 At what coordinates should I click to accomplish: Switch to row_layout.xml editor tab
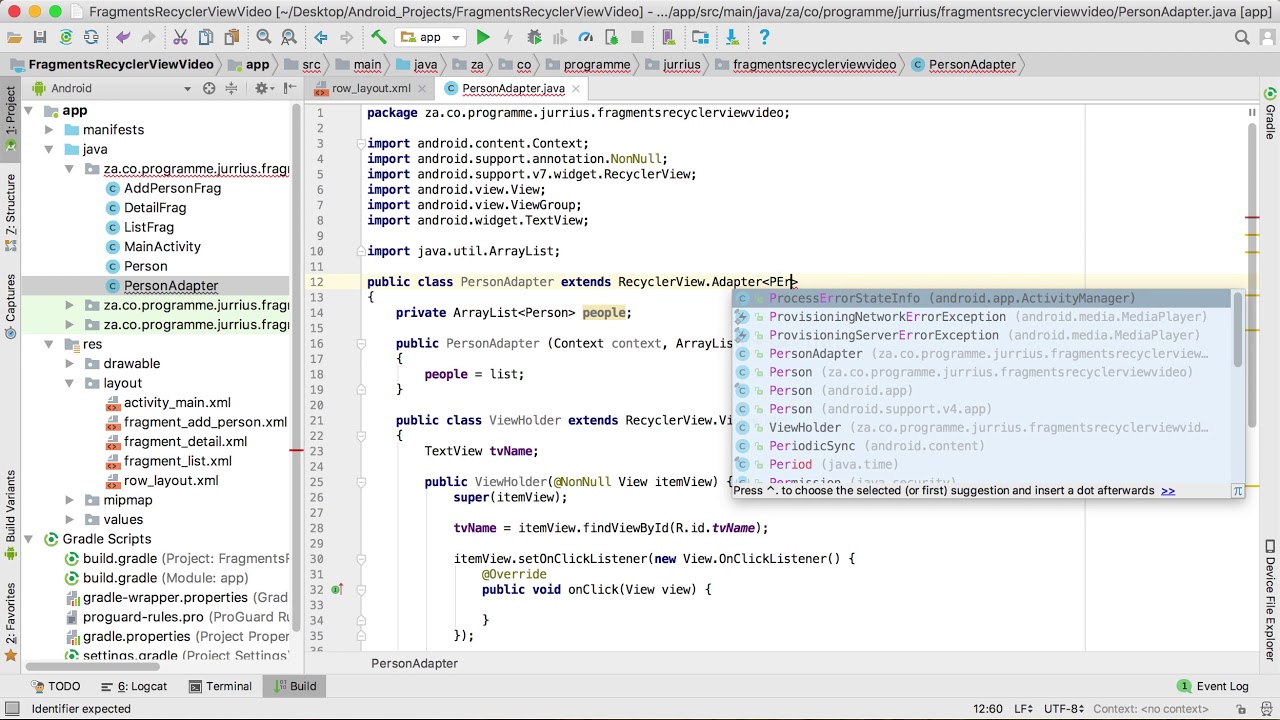pyautogui.click(x=371, y=88)
